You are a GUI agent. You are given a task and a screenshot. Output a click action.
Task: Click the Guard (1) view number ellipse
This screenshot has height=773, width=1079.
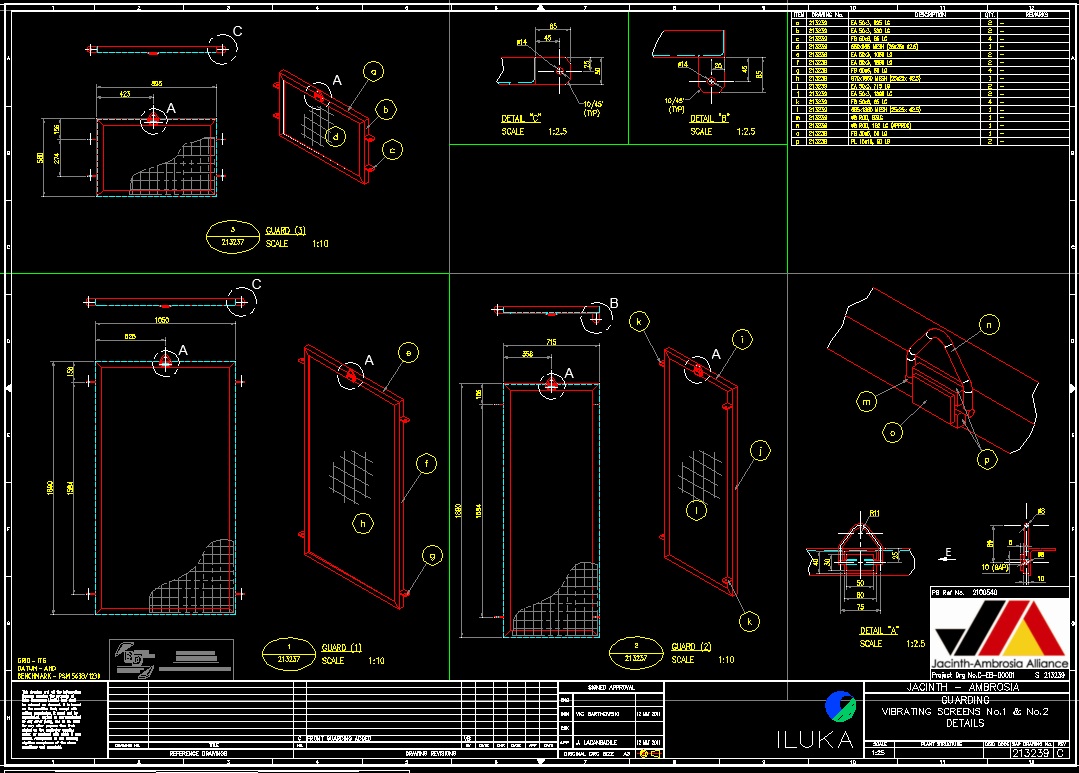(288, 654)
